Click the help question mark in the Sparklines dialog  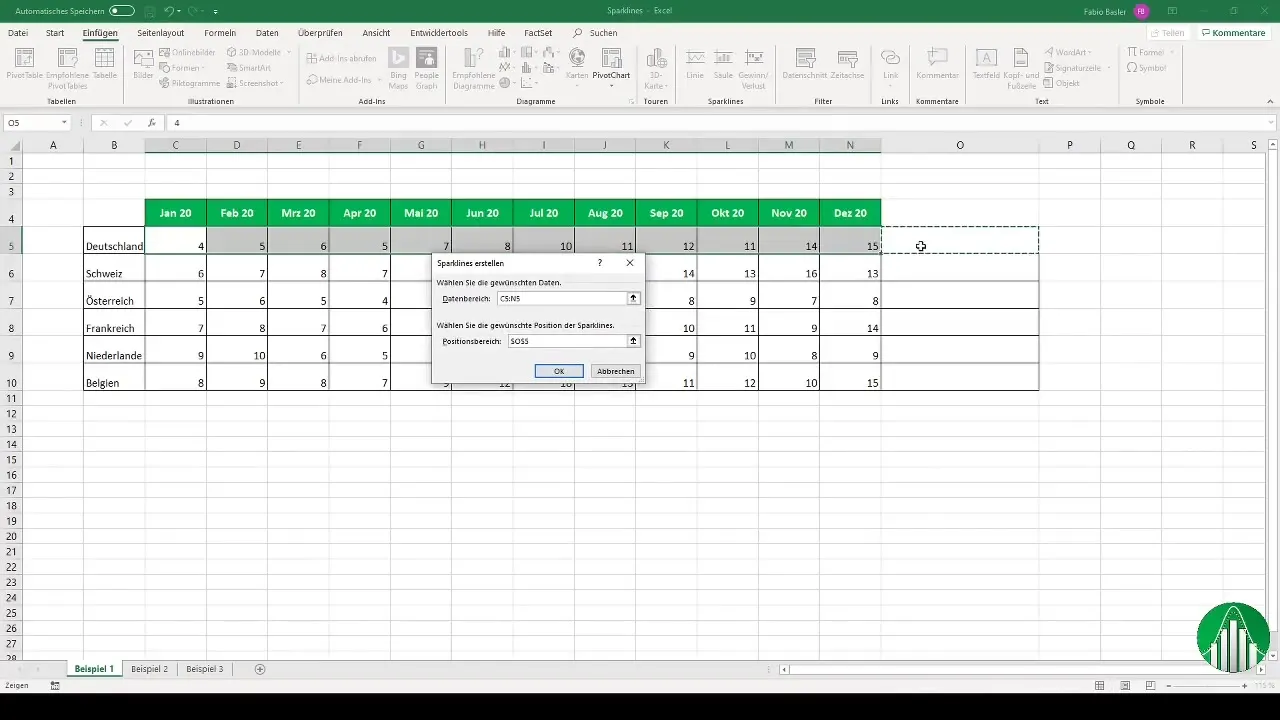tap(600, 262)
